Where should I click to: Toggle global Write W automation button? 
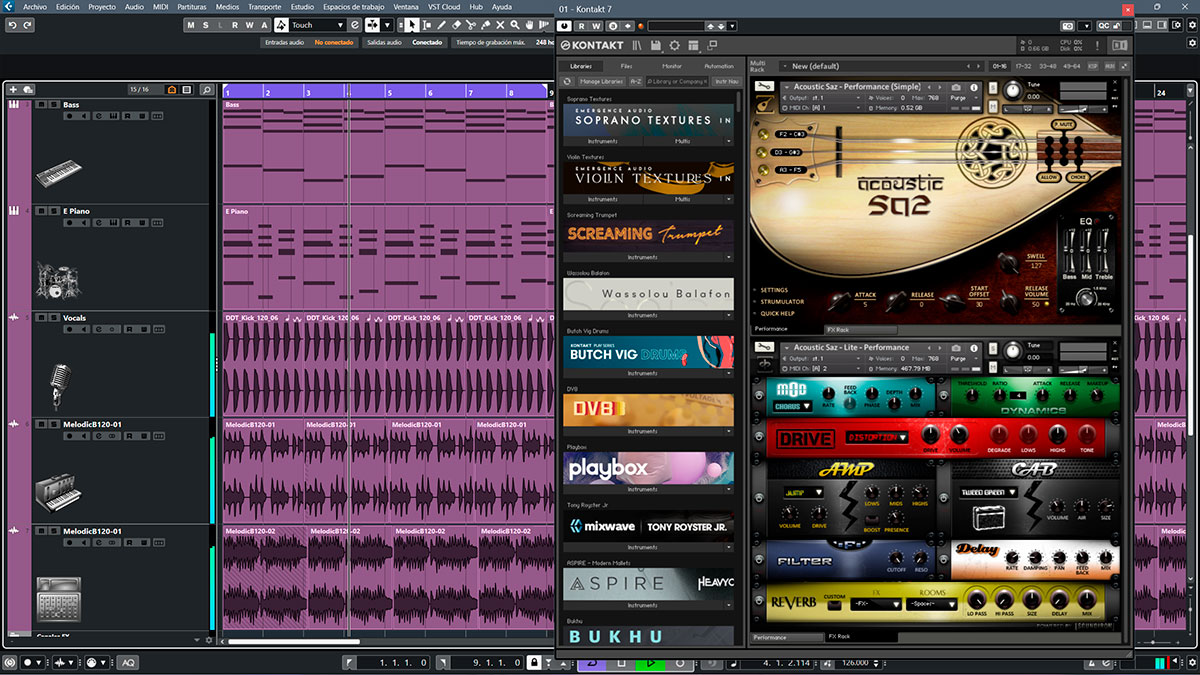[x=250, y=25]
